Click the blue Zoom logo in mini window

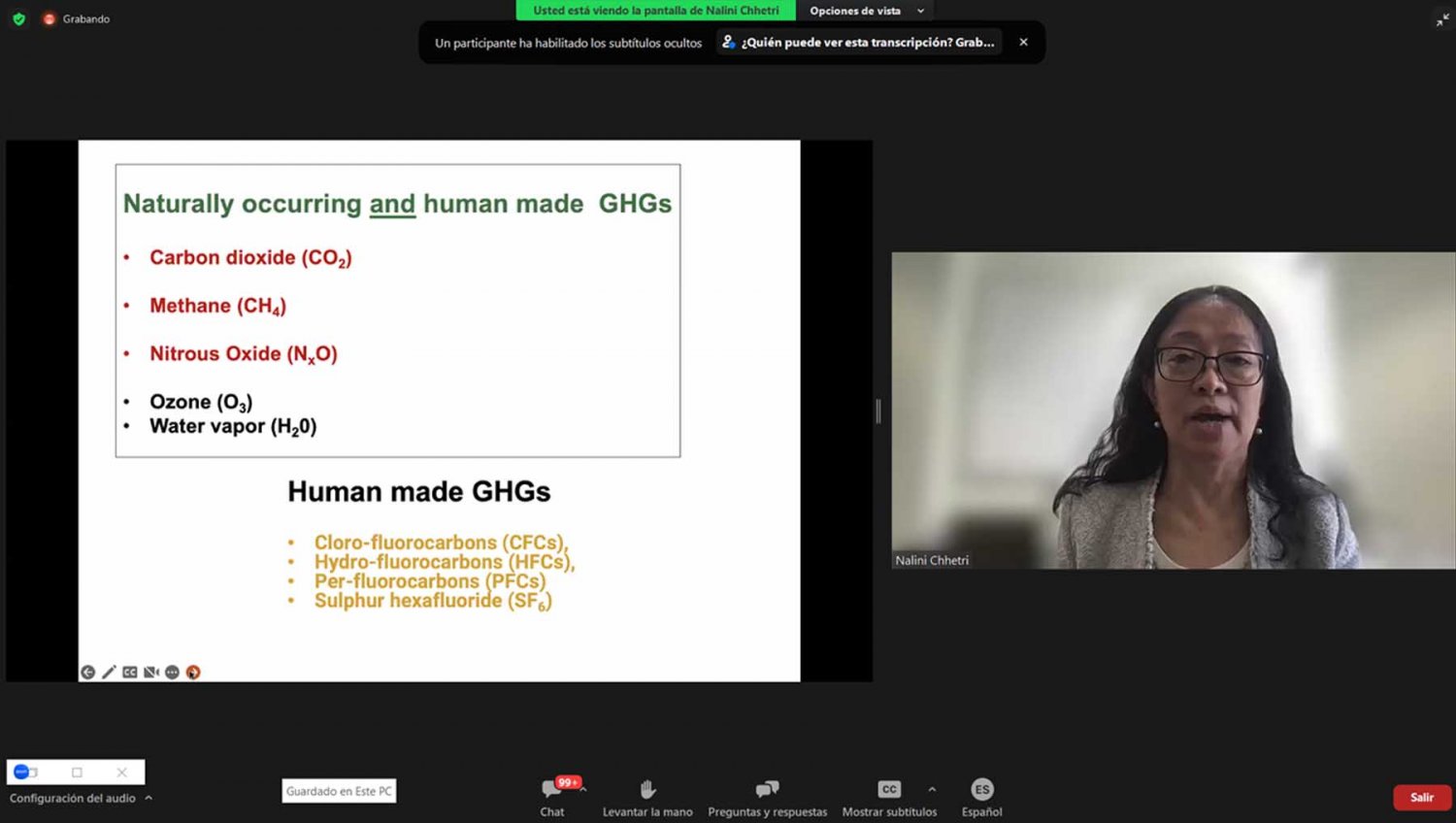click(x=21, y=772)
